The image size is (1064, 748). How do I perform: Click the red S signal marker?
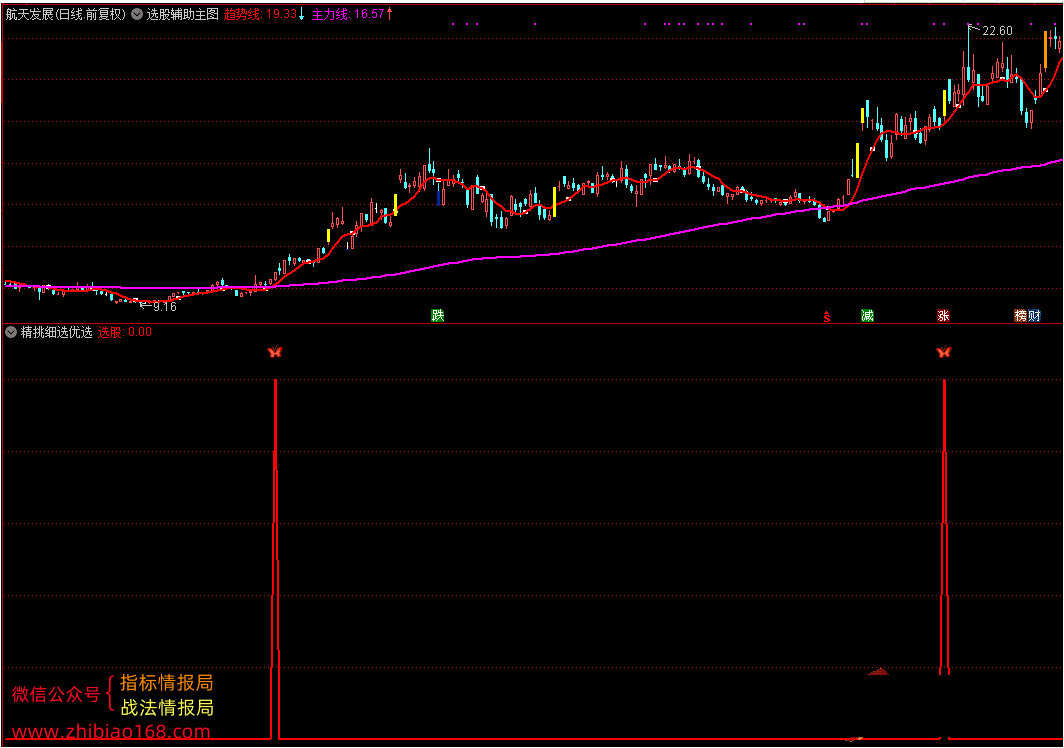coord(826,316)
